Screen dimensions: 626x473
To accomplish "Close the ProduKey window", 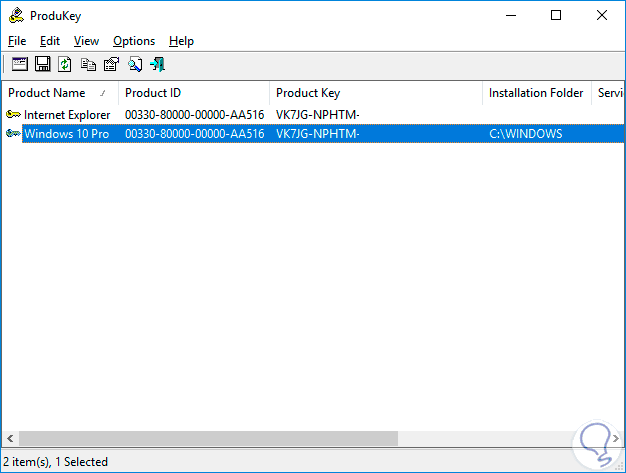I will coord(602,16).
